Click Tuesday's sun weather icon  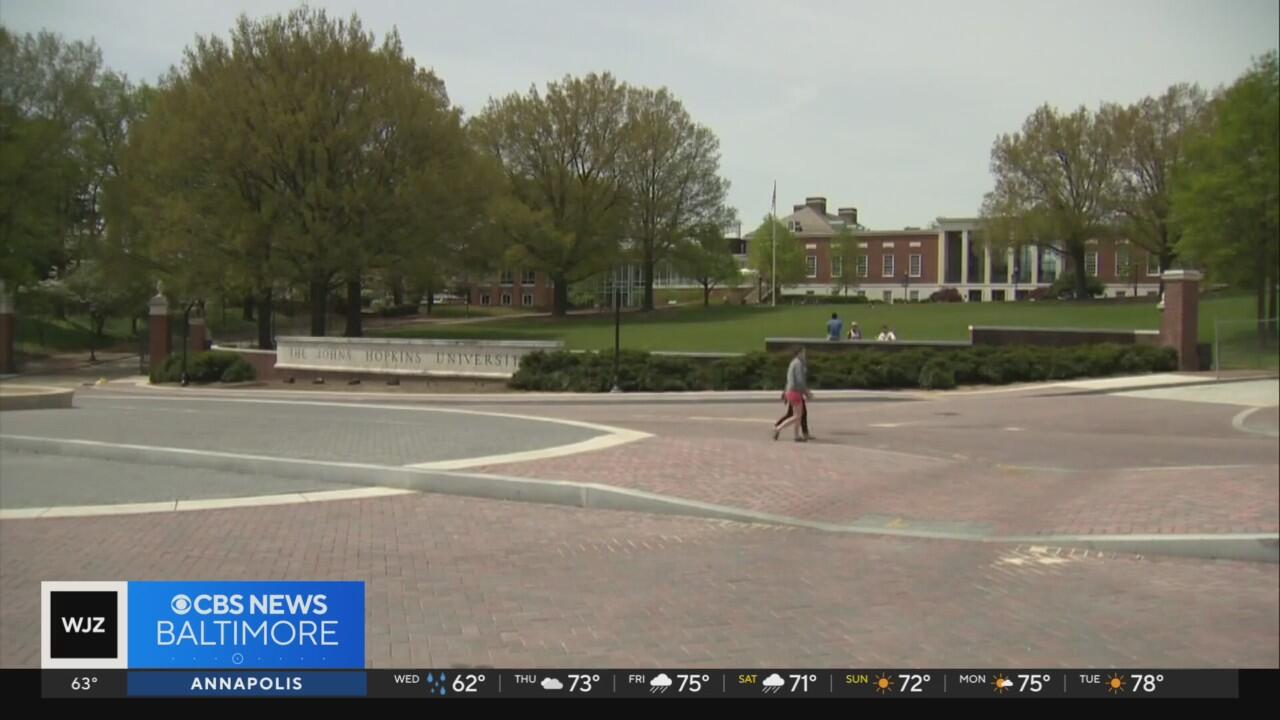coord(1116,684)
